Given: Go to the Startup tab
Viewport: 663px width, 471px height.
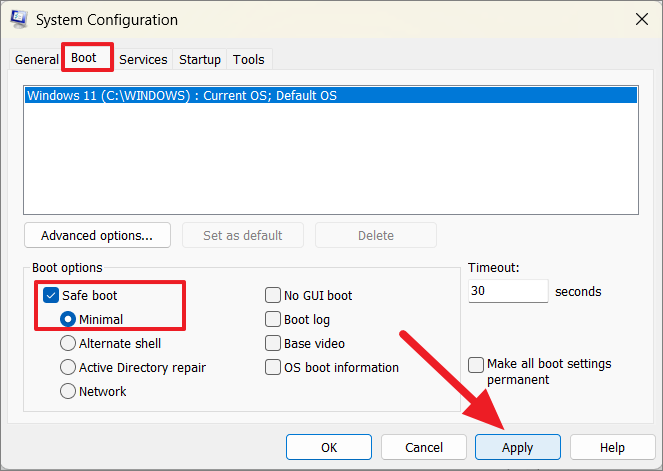Looking at the screenshot, I should coord(200,60).
